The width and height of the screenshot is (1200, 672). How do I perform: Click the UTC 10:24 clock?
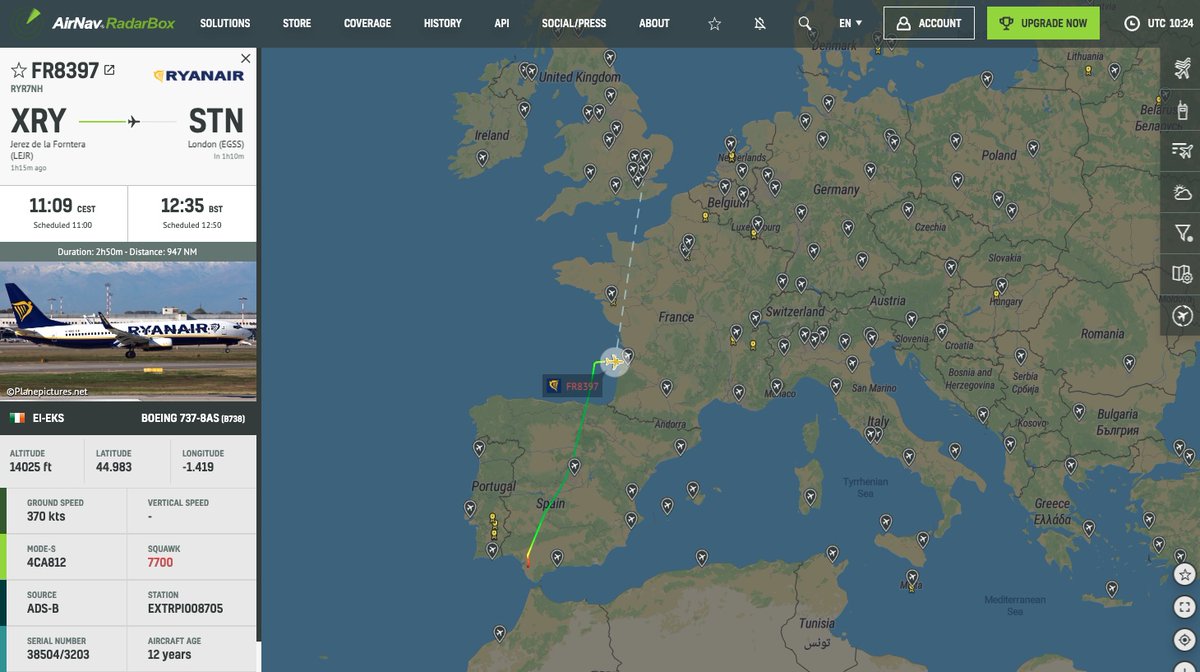pos(1158,23)
